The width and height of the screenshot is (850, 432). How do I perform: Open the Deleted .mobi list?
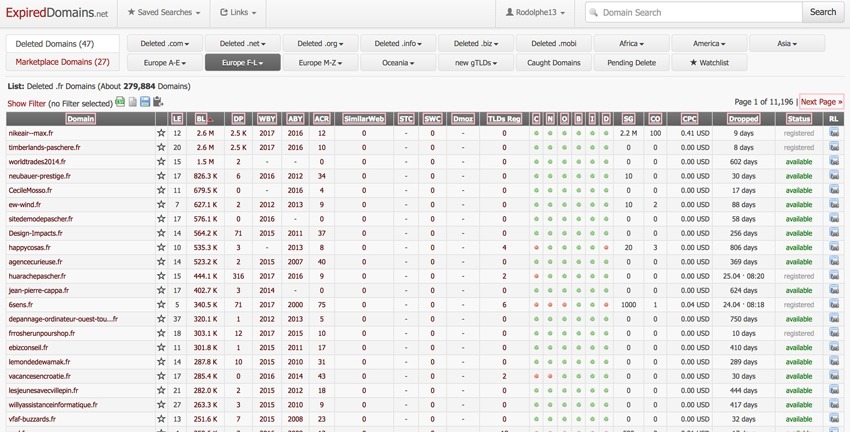click(x=554, y=43)
